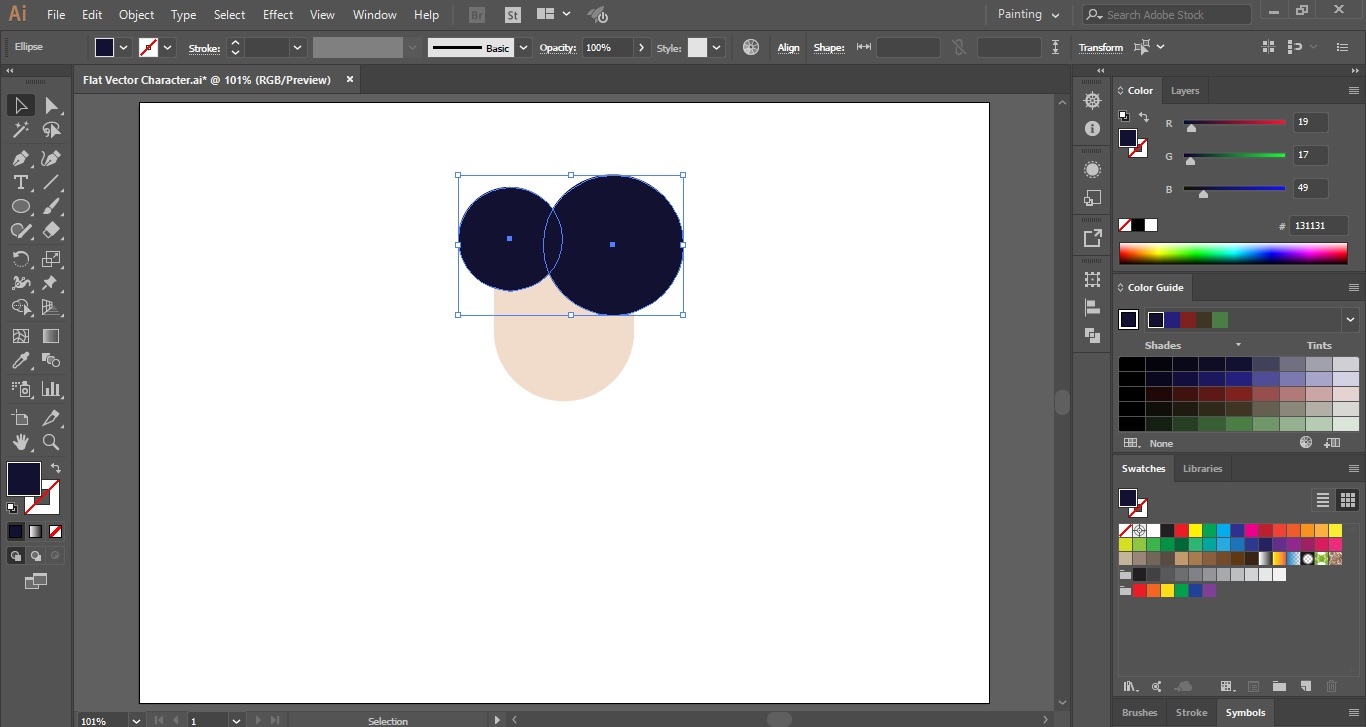Open the Brushes panel at bottom right
This screenshot has width=1366, height=727.
coord(1140,712)
